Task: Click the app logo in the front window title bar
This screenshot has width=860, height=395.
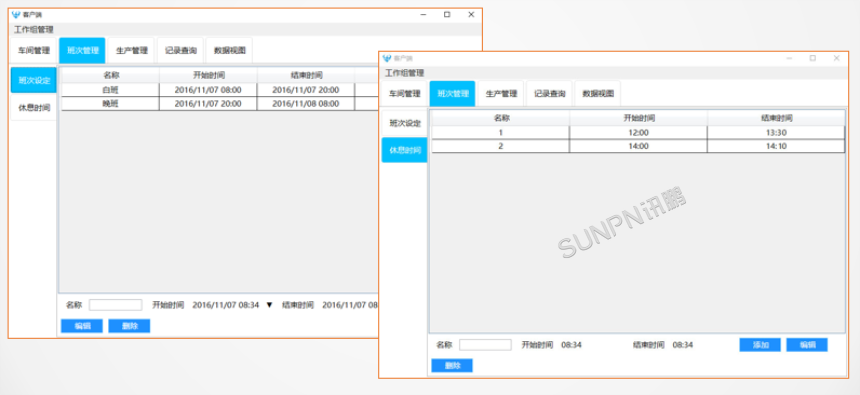Action: coord(387,58)
